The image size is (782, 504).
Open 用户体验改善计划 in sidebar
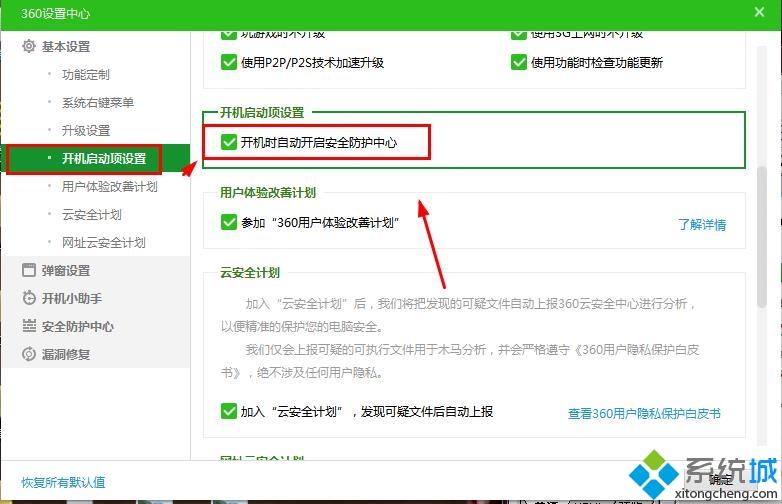click(109, 186)
